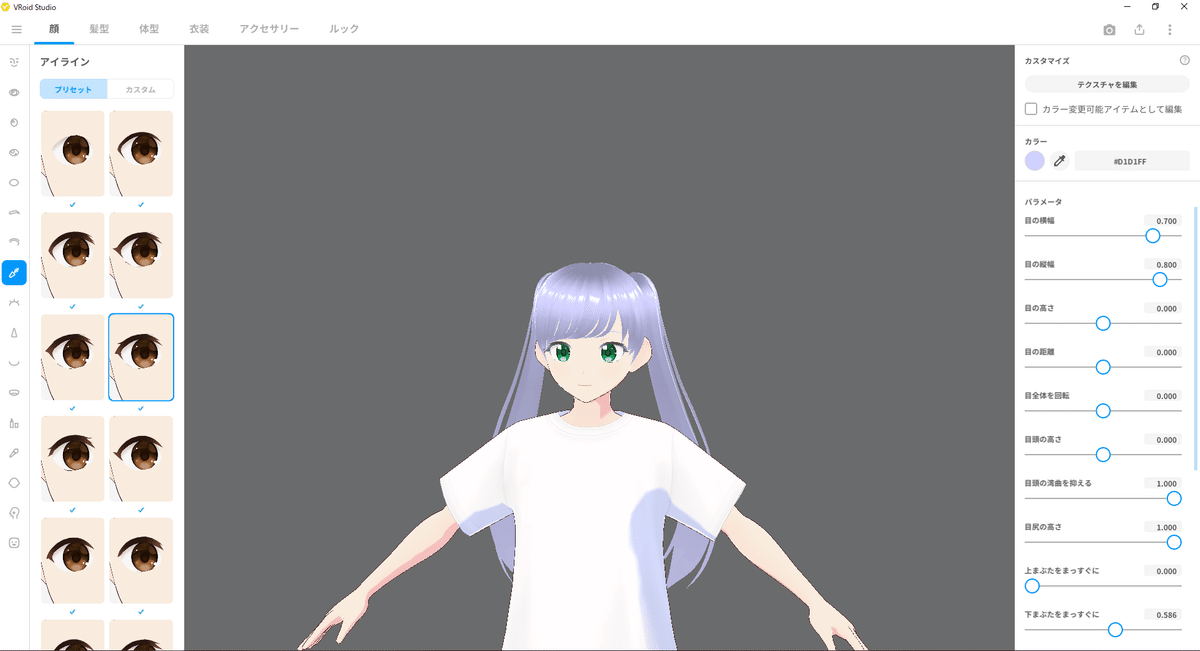Click the value field for 目尻の高さ
Image resolution: width=1200 pixels, height=651 pixels.
click(1163, 527)
